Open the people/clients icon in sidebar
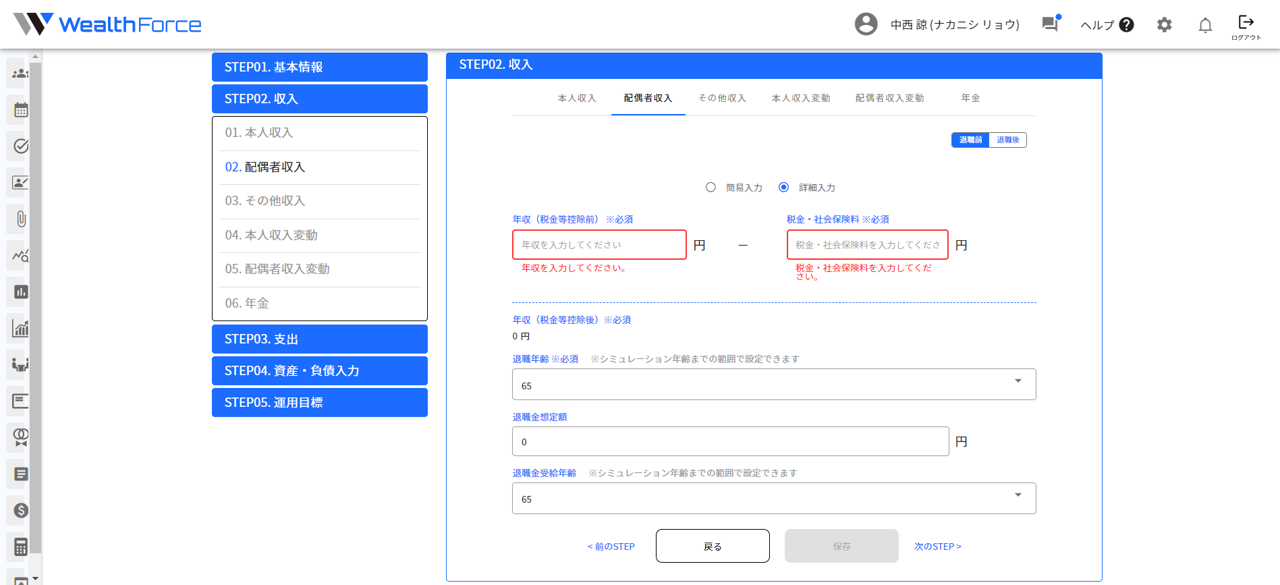The width and height of the screenshot is (1280, 585). [19, 73]
